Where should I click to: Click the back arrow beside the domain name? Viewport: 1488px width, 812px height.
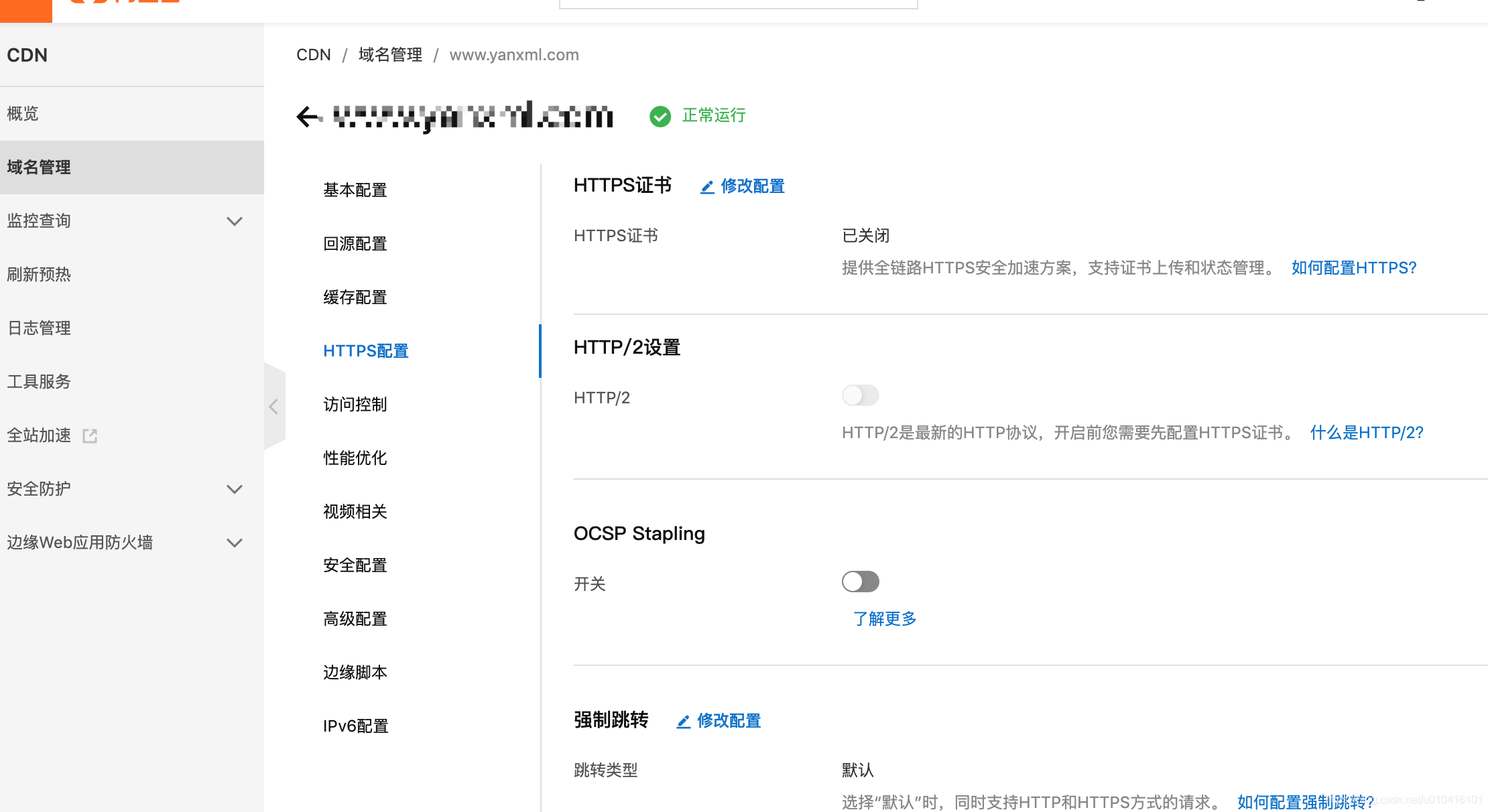click(x=308, y=117)
